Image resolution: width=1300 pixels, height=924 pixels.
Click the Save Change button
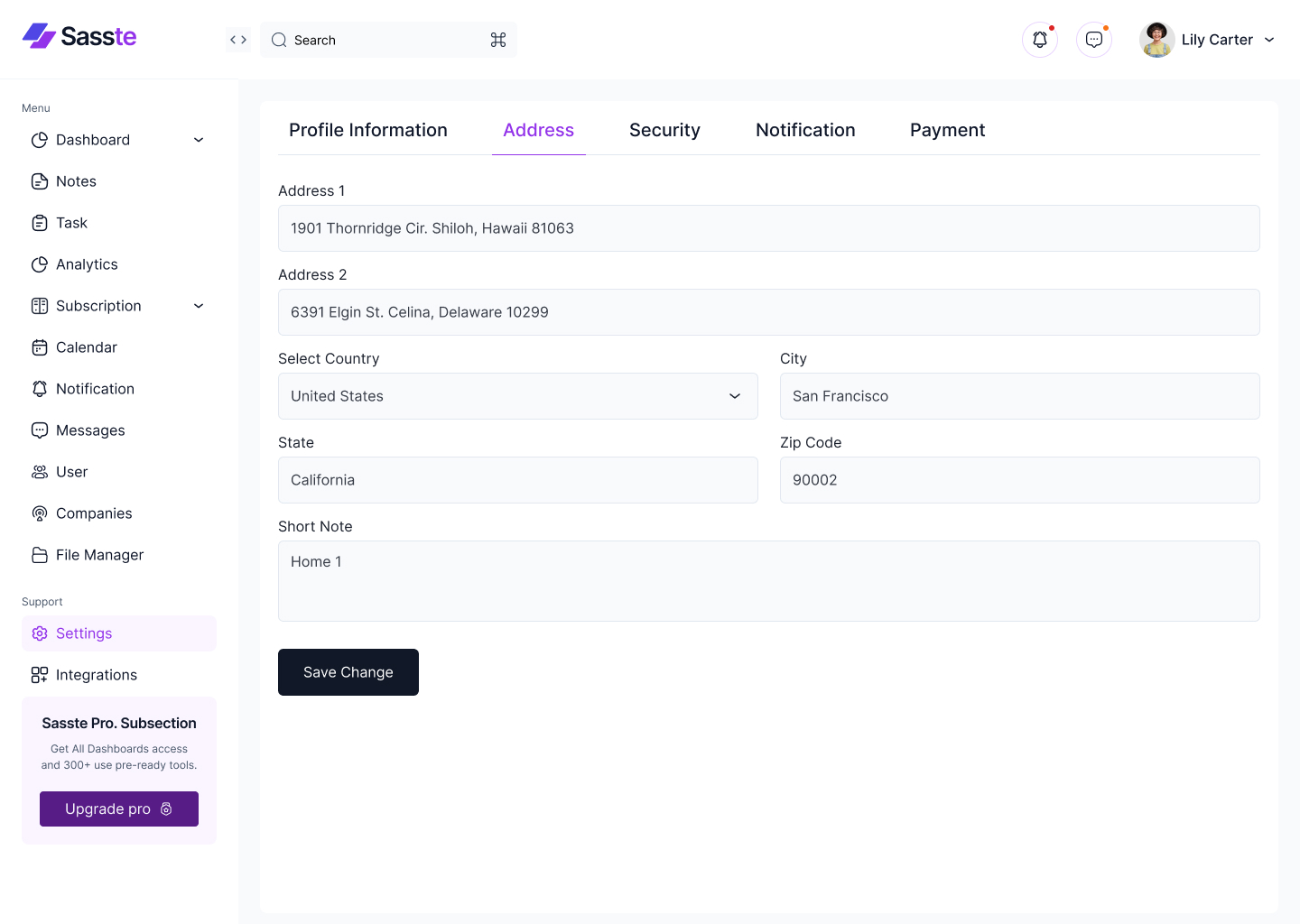(348, 671)
